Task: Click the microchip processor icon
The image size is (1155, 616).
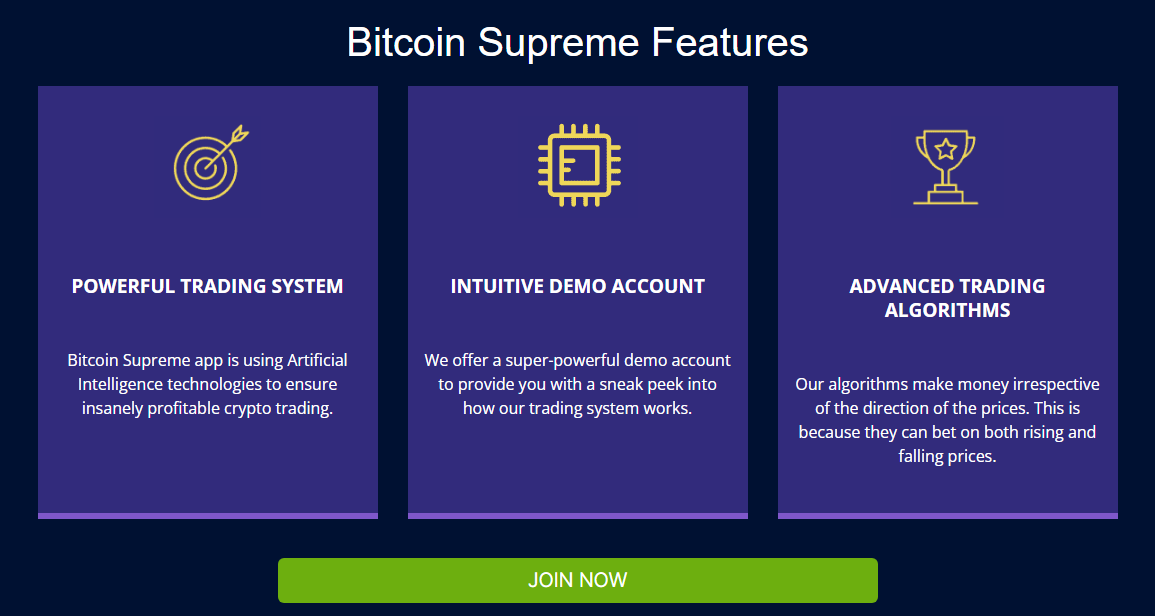Action: [579, 165]
